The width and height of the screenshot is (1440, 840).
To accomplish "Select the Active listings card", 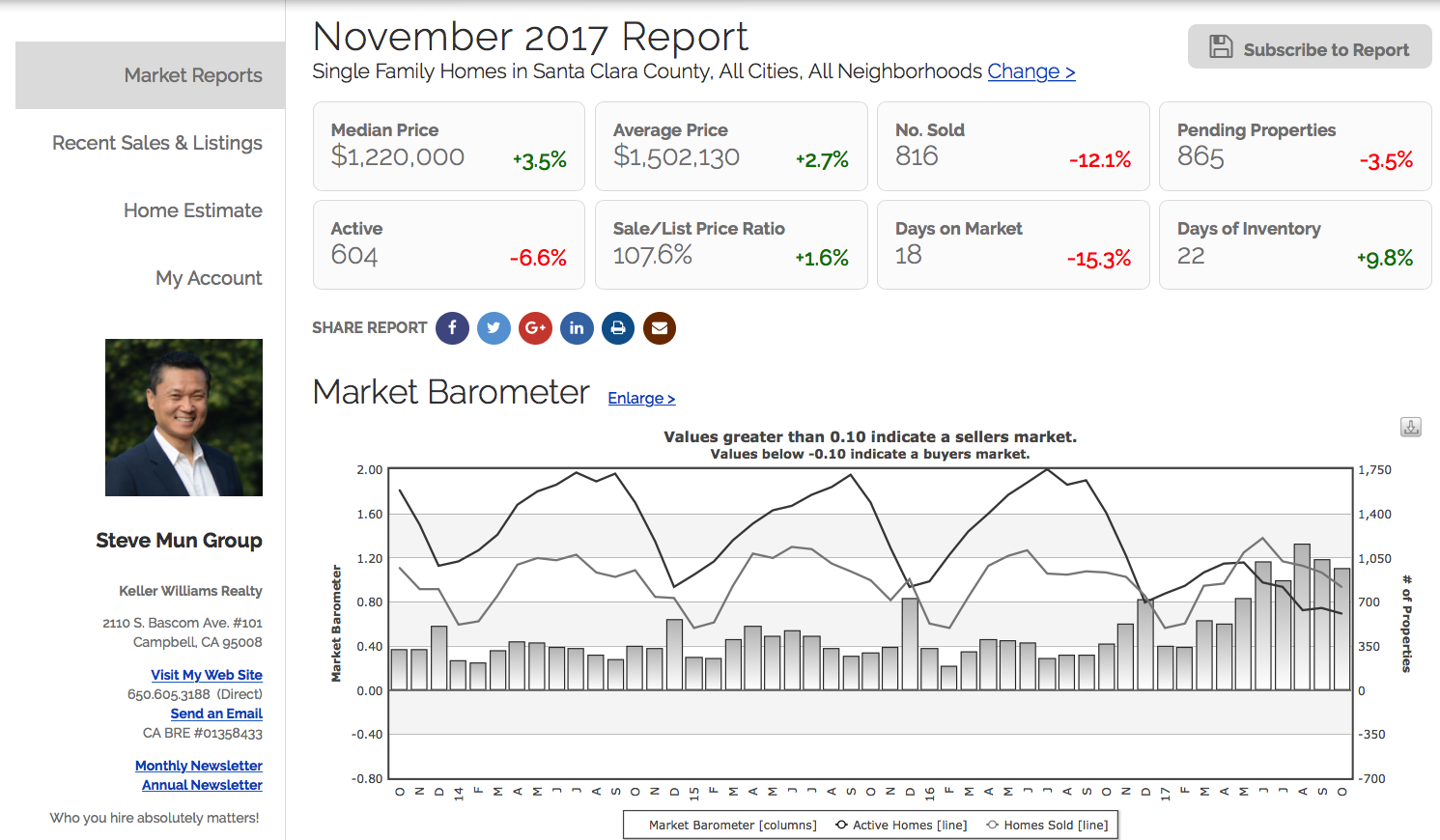I will coord(449,244).
